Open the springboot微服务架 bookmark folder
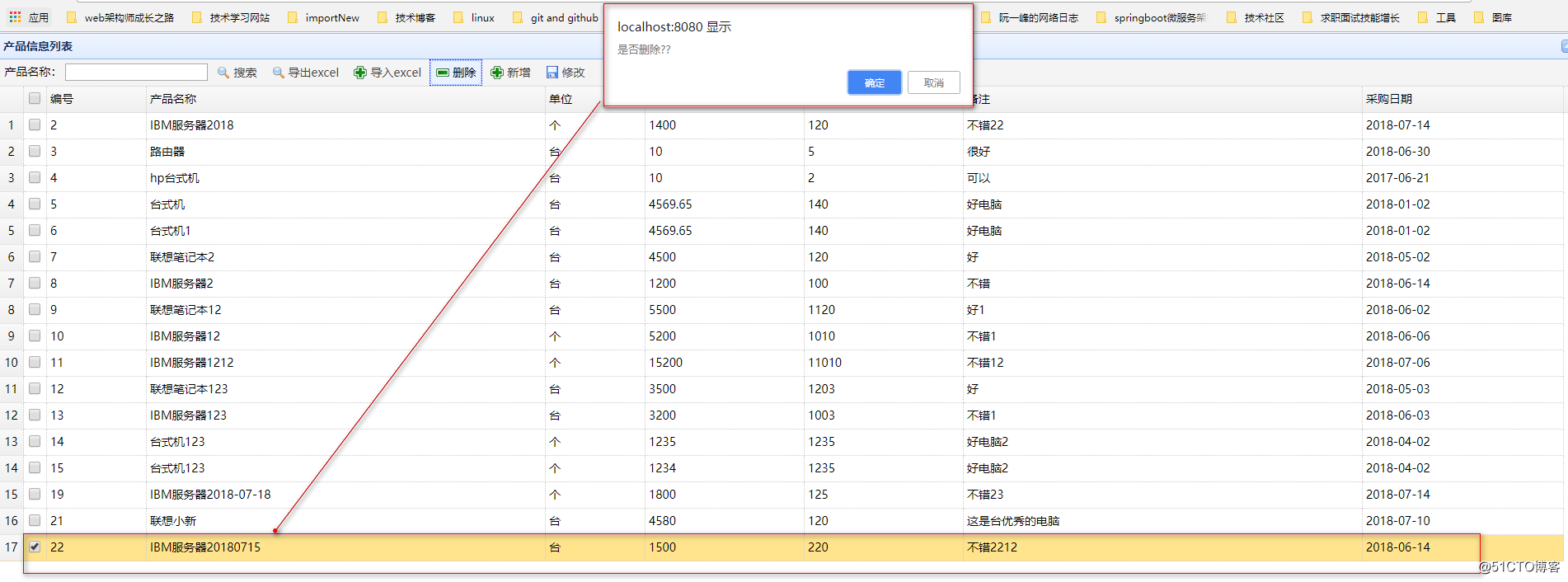The width and height of the screenshot is (1568, 582). 1150,17
